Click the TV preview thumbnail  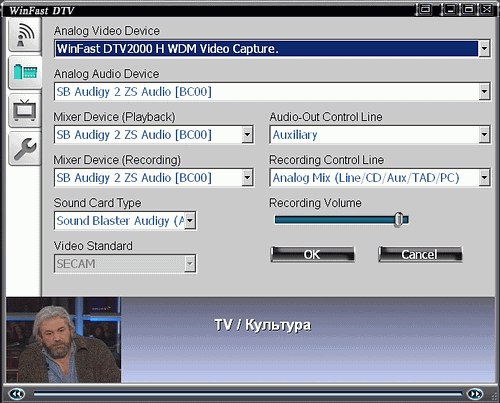(x=63, y=340)
